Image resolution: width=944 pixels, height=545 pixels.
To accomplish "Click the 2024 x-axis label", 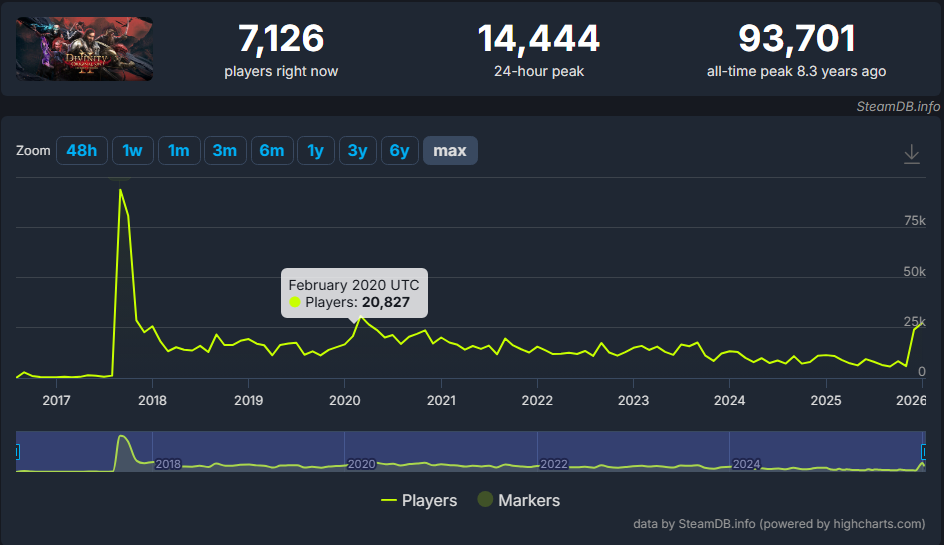I will coord(730,400).
